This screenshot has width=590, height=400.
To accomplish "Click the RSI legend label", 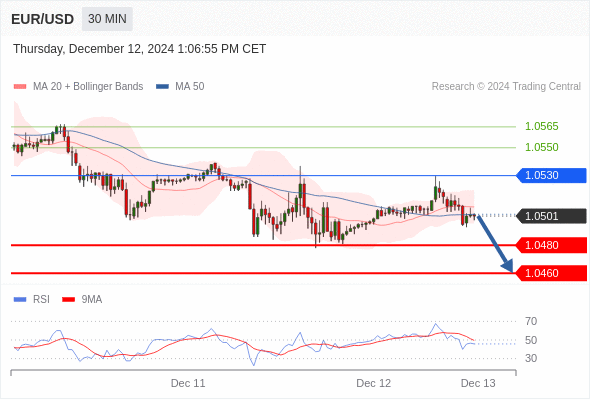I will (x=41, y=300).
